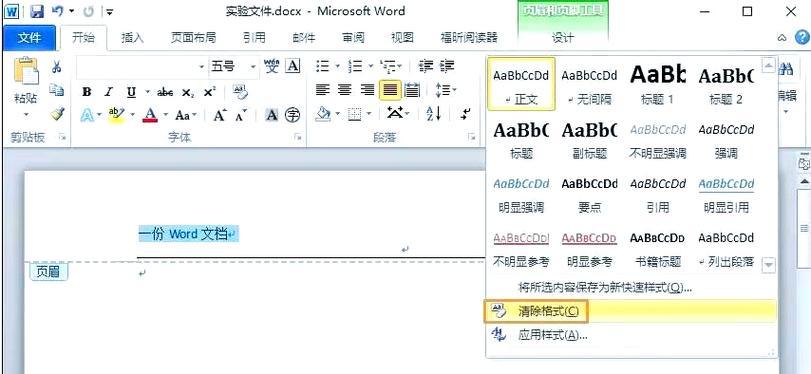The width and height of the screenshot is (811, 374).
Task: Select the 设计 header tools tab
Action: tap(563, 37)
